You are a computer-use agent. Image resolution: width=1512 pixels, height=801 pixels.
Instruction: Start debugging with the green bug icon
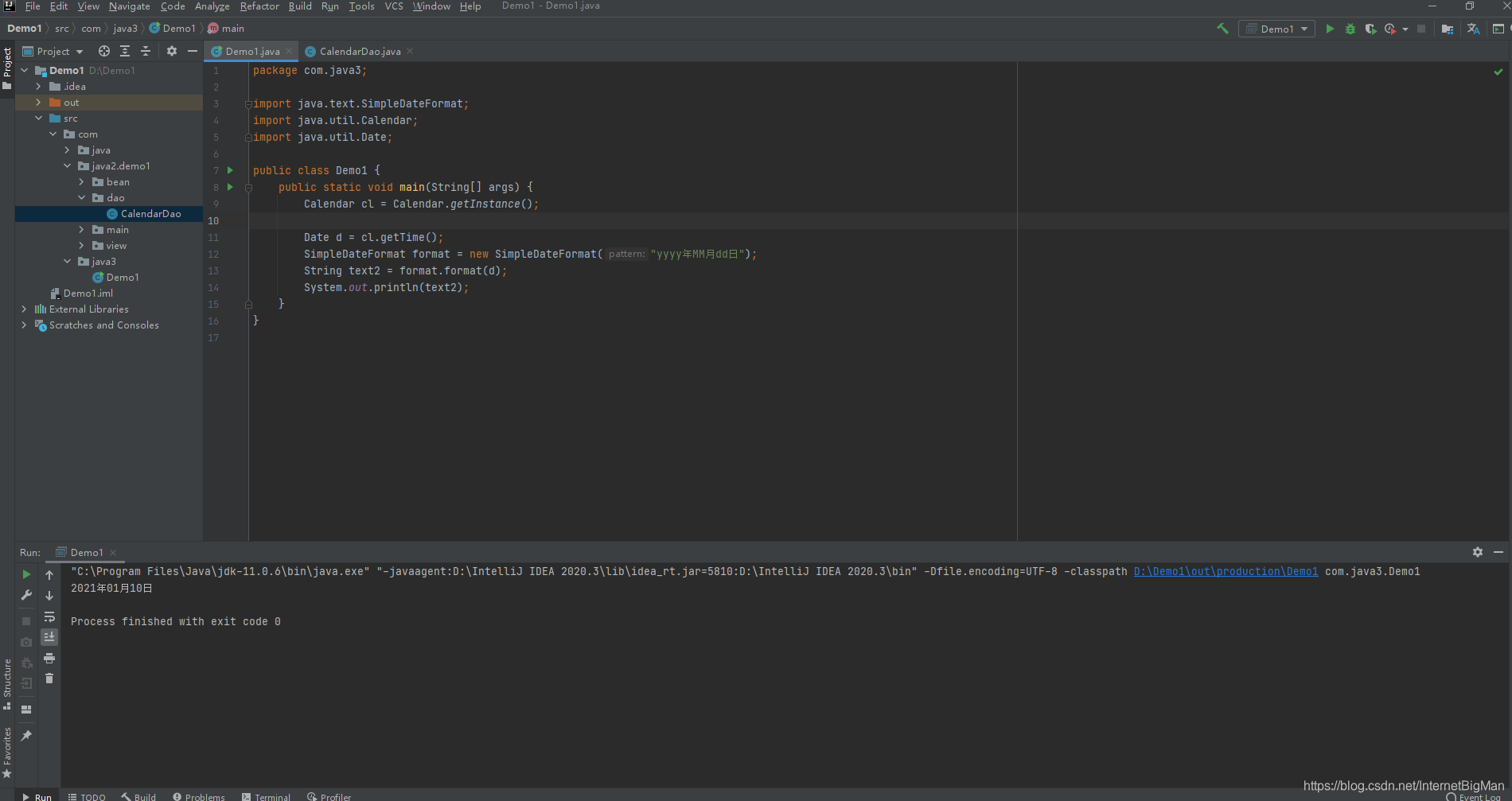coord(1350,29)
